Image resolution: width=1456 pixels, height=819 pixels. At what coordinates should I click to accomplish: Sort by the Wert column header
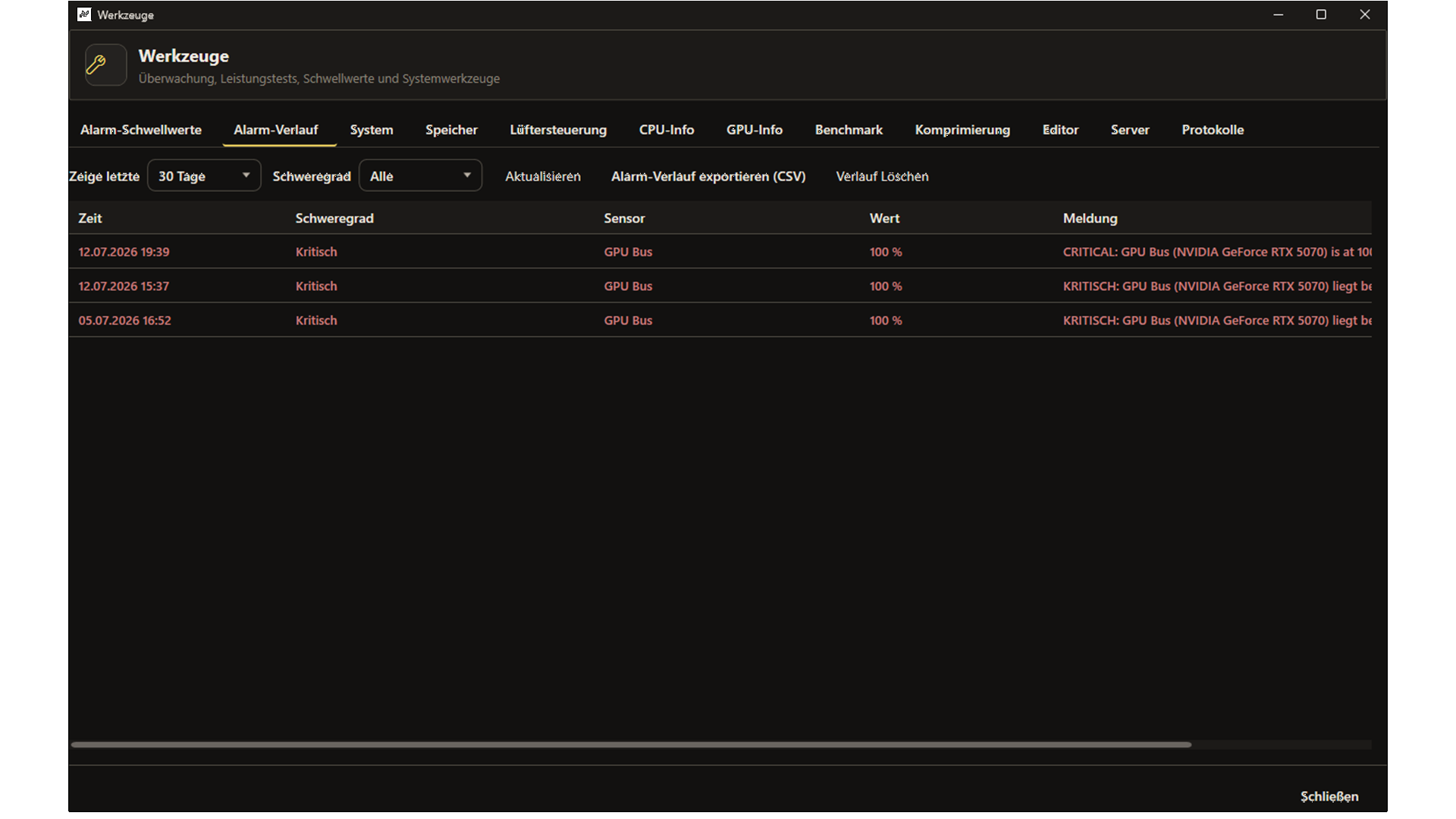tap(884, 218)
